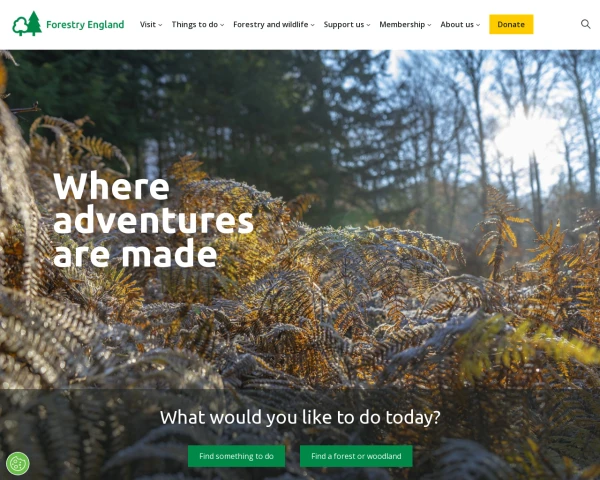
Task: Click the Where adventures are made heading
Action: pos(153,220)
